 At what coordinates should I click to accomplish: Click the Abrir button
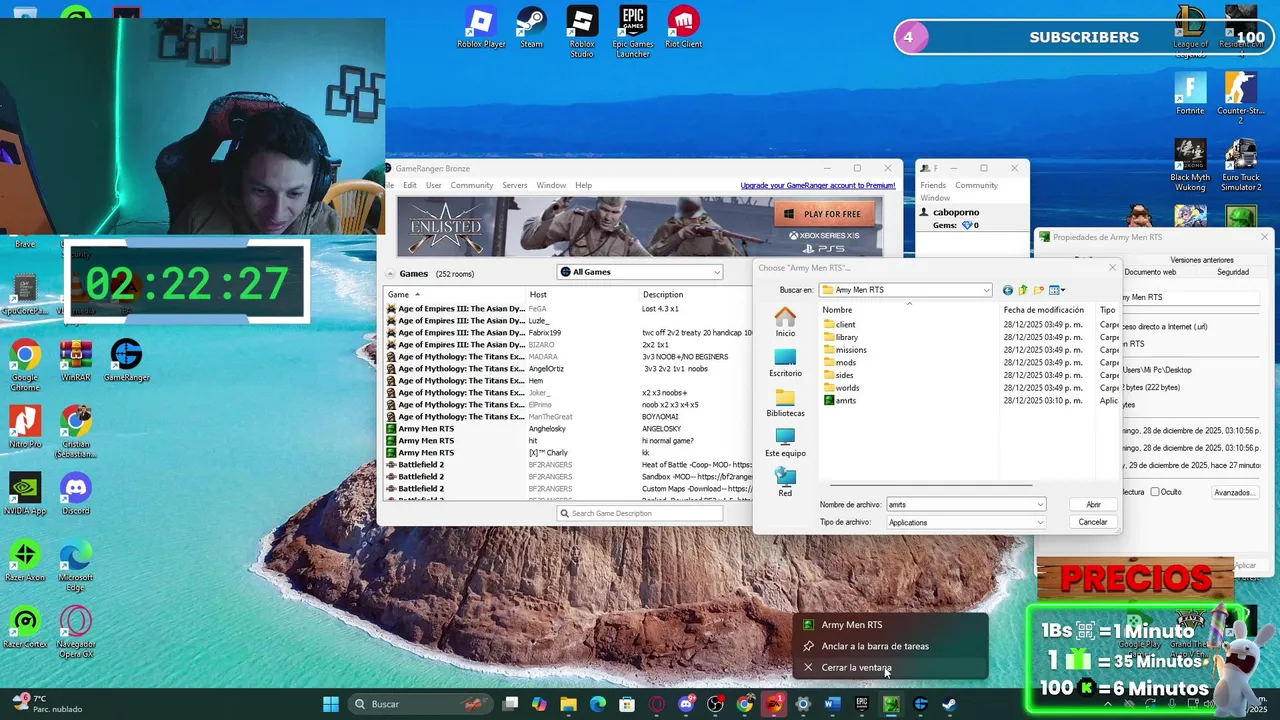(x=1093, y=505)
